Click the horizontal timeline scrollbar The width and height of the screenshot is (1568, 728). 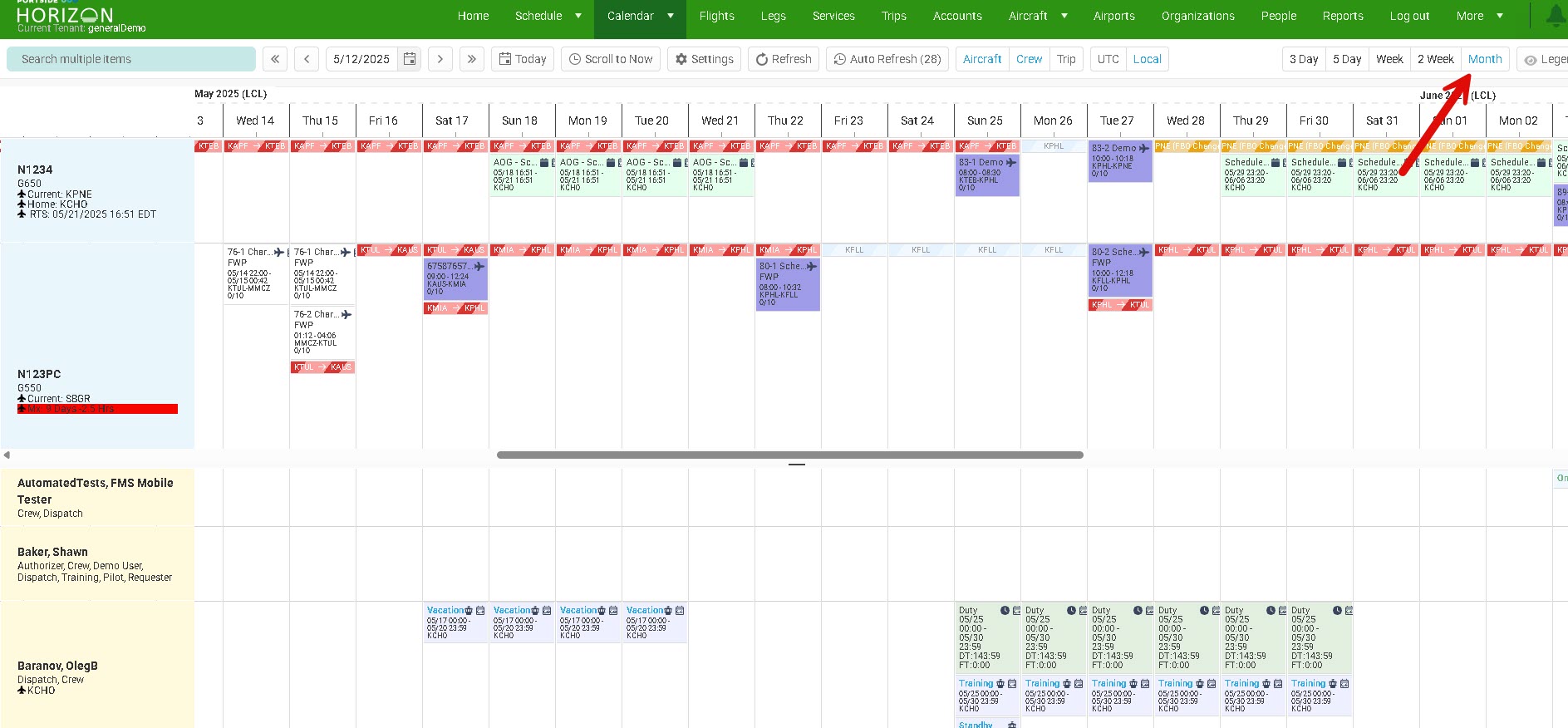pos(789,455)
